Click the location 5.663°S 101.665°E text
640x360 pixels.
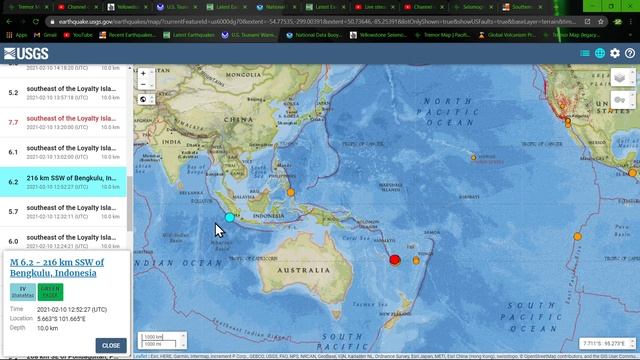(x=61, y=319)
